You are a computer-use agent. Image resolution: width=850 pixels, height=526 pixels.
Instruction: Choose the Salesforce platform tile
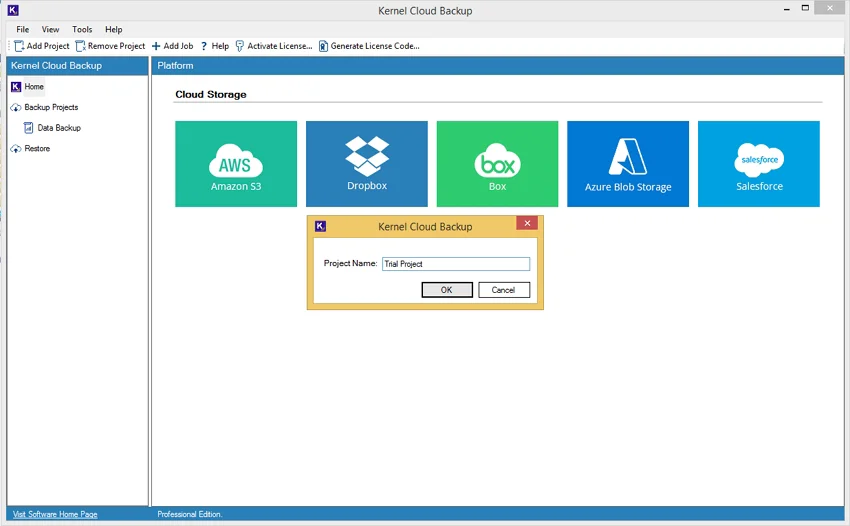[x=758, y=164]
